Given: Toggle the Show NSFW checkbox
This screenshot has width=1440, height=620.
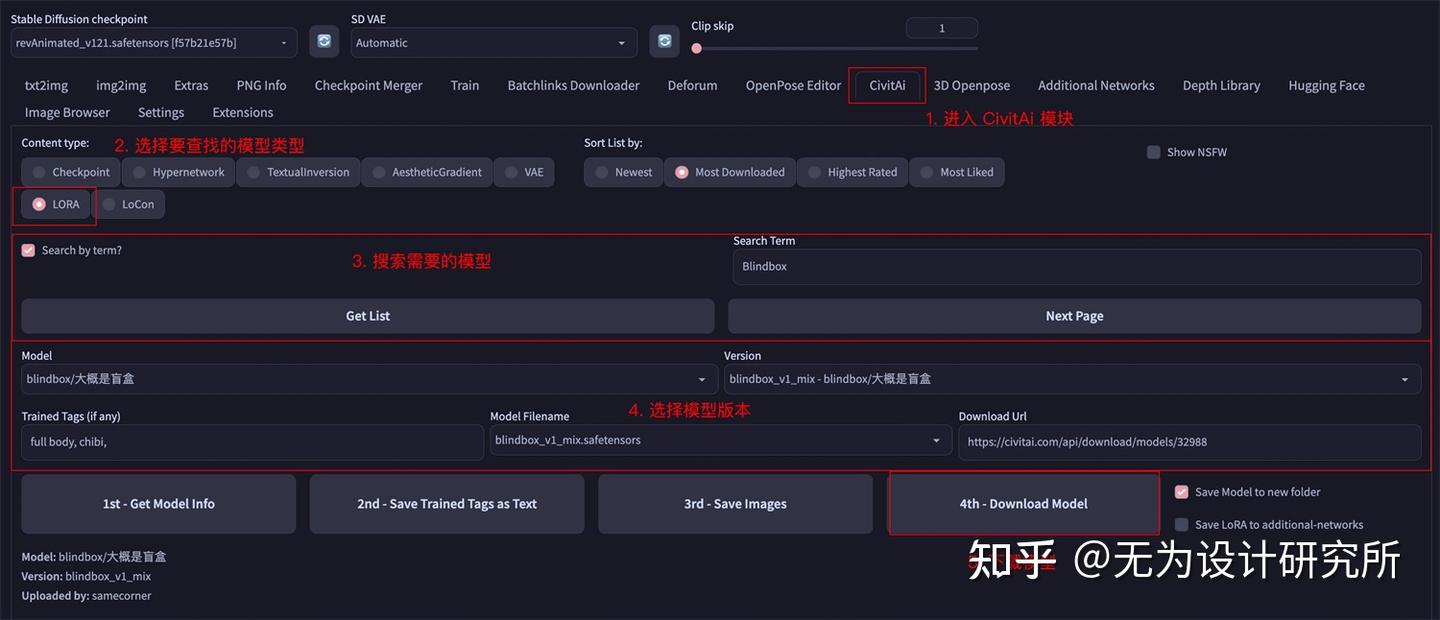Looking at the screenshot, I should click(1154, 152).
